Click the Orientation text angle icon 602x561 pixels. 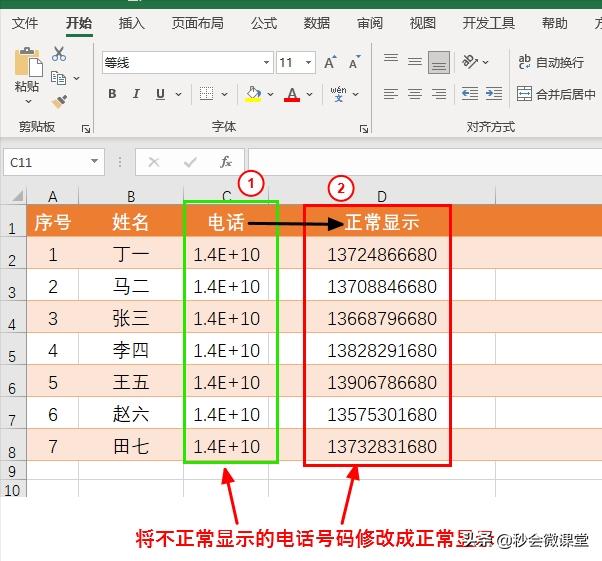click(x=470, y=61)
